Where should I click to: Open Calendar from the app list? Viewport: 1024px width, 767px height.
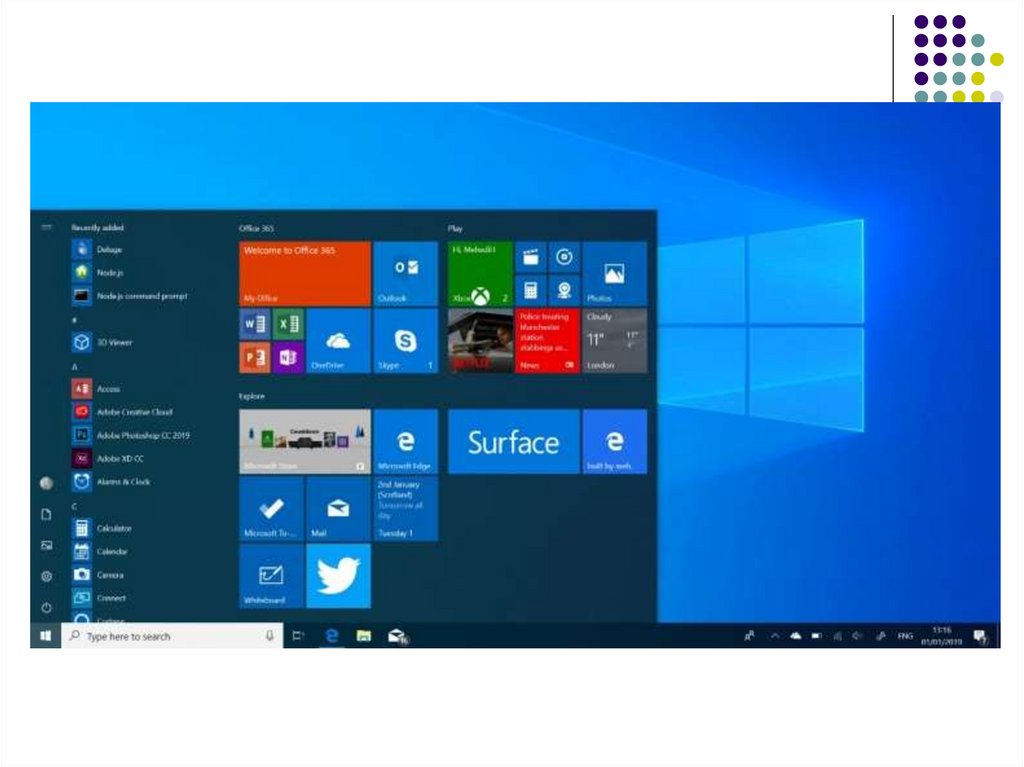pyautogui.click(x=100, y=551)
